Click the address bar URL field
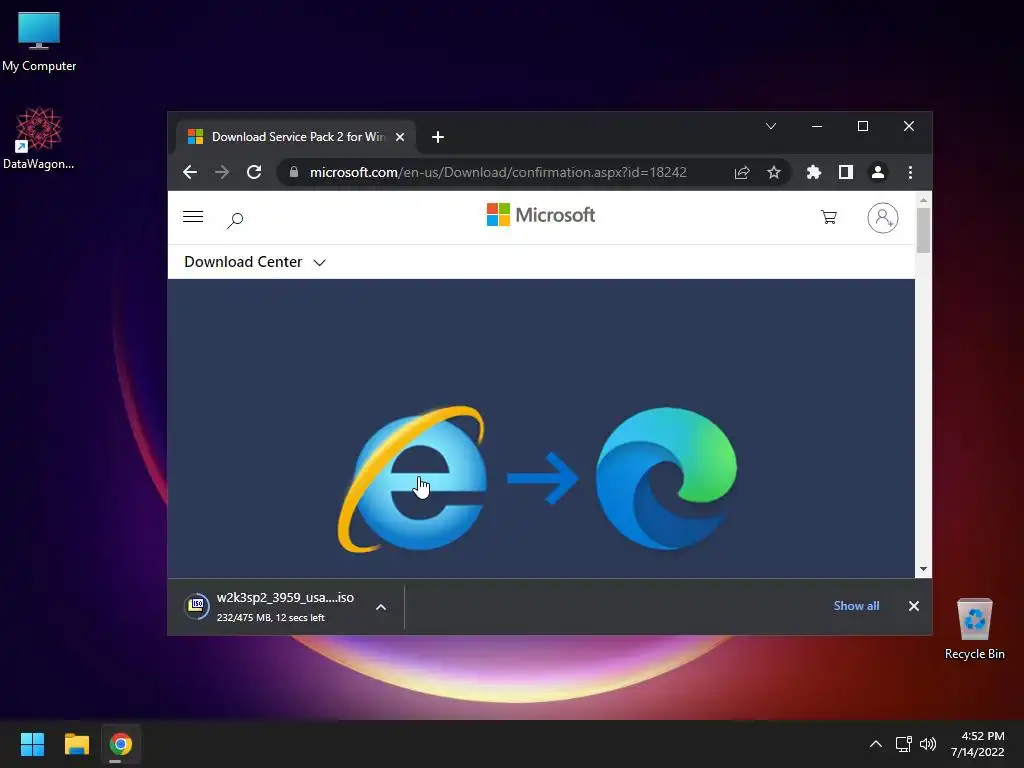Image resolution: width=1024 pixels, height=768 pixels. (x=498, y=172)
